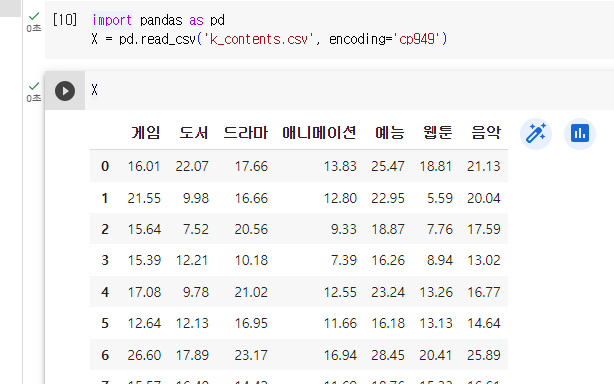
Task: Select the 드라마 column header
Action: coord(246,133)
